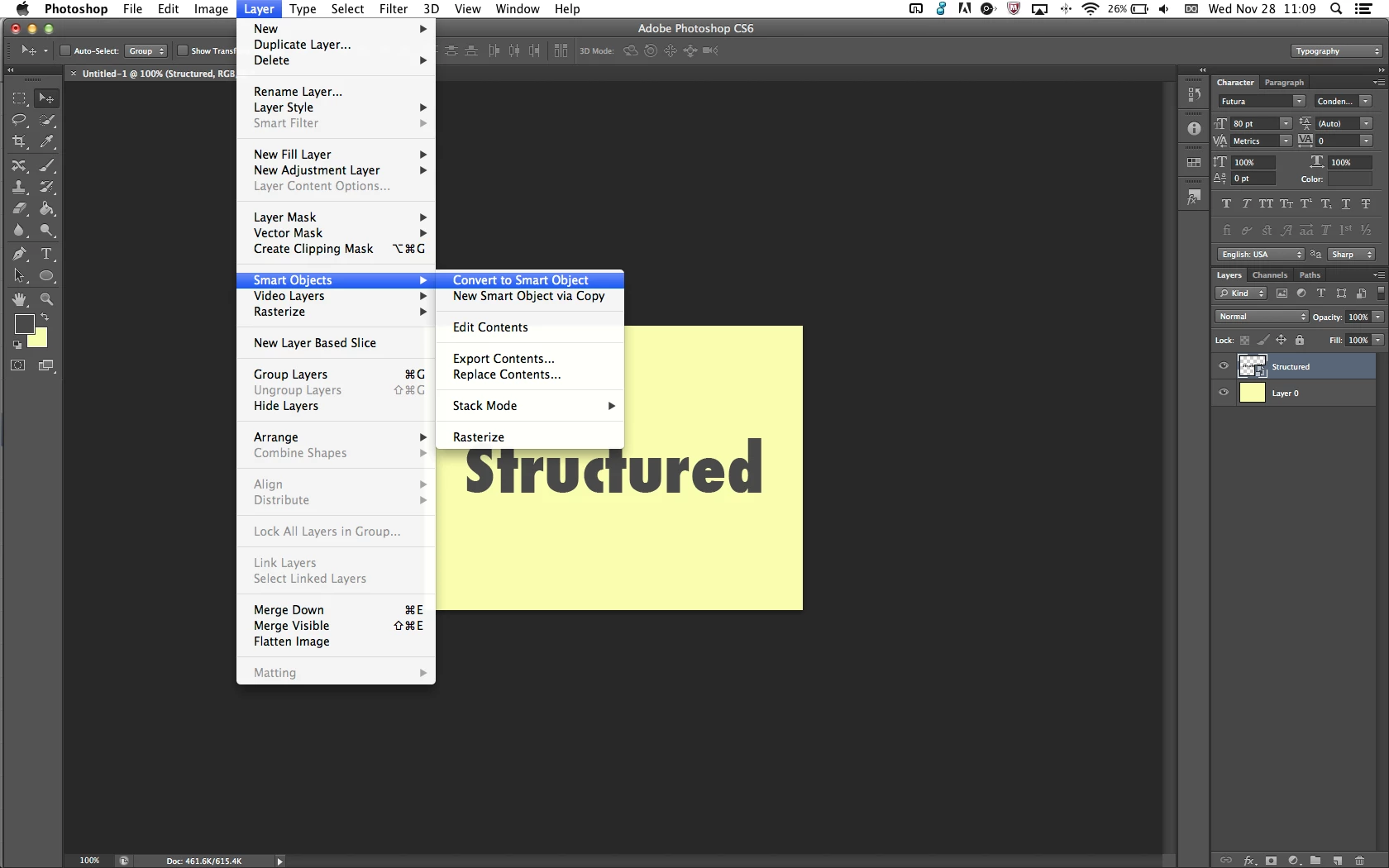Open the Auto leading dropdown
The height and width of the screenshot is (868, 1389).
point(1367,123)
